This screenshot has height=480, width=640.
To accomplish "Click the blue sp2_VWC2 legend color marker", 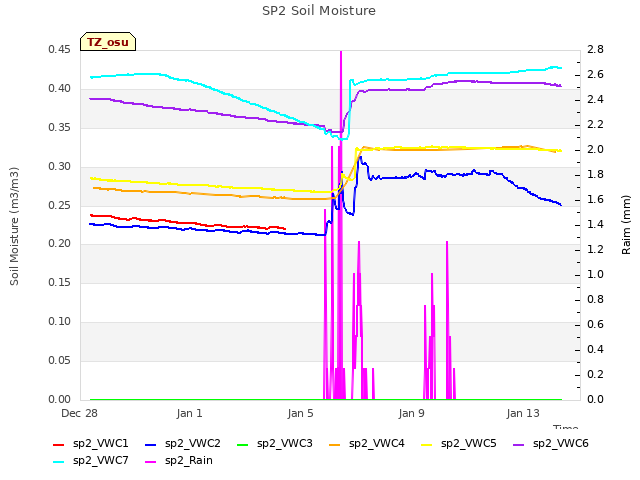I will (151, 445).
